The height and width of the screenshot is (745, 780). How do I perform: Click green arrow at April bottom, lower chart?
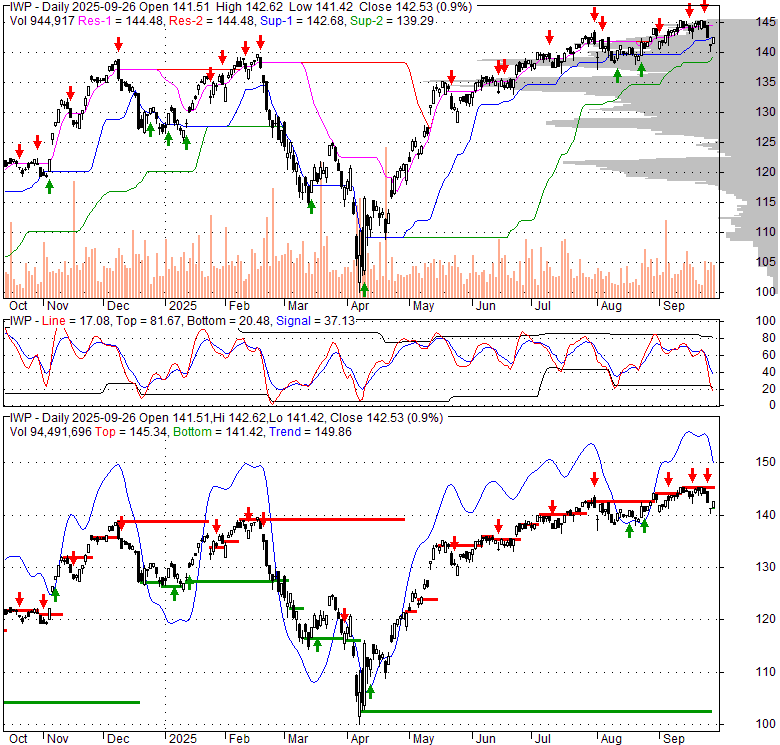click(370, 692)
